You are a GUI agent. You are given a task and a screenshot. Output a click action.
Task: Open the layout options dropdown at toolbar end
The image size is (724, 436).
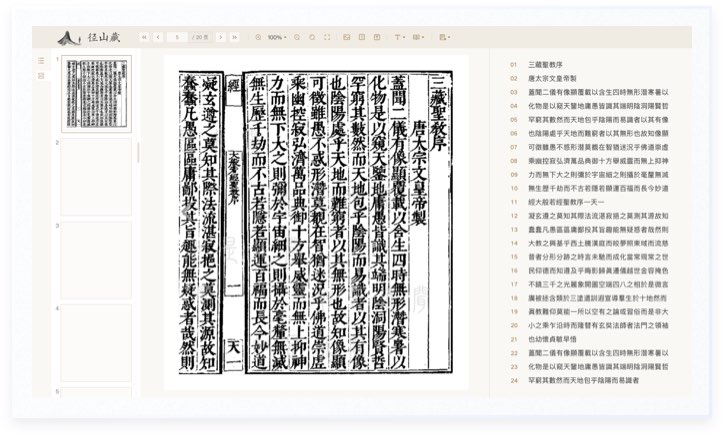445,37
